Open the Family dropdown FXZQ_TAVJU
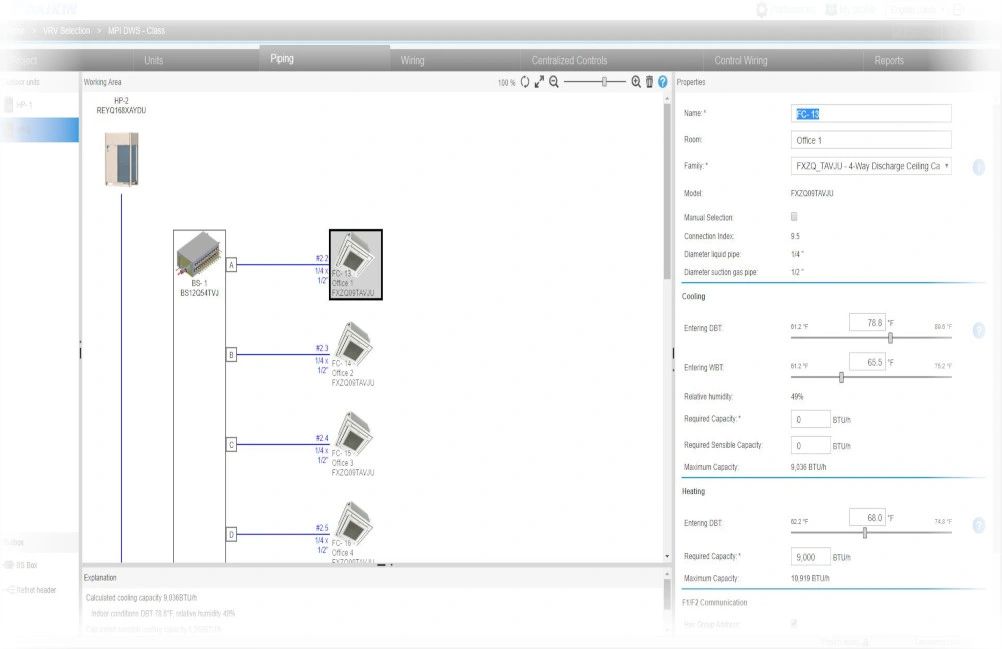The image size is (1002, 649). point(871,166)
